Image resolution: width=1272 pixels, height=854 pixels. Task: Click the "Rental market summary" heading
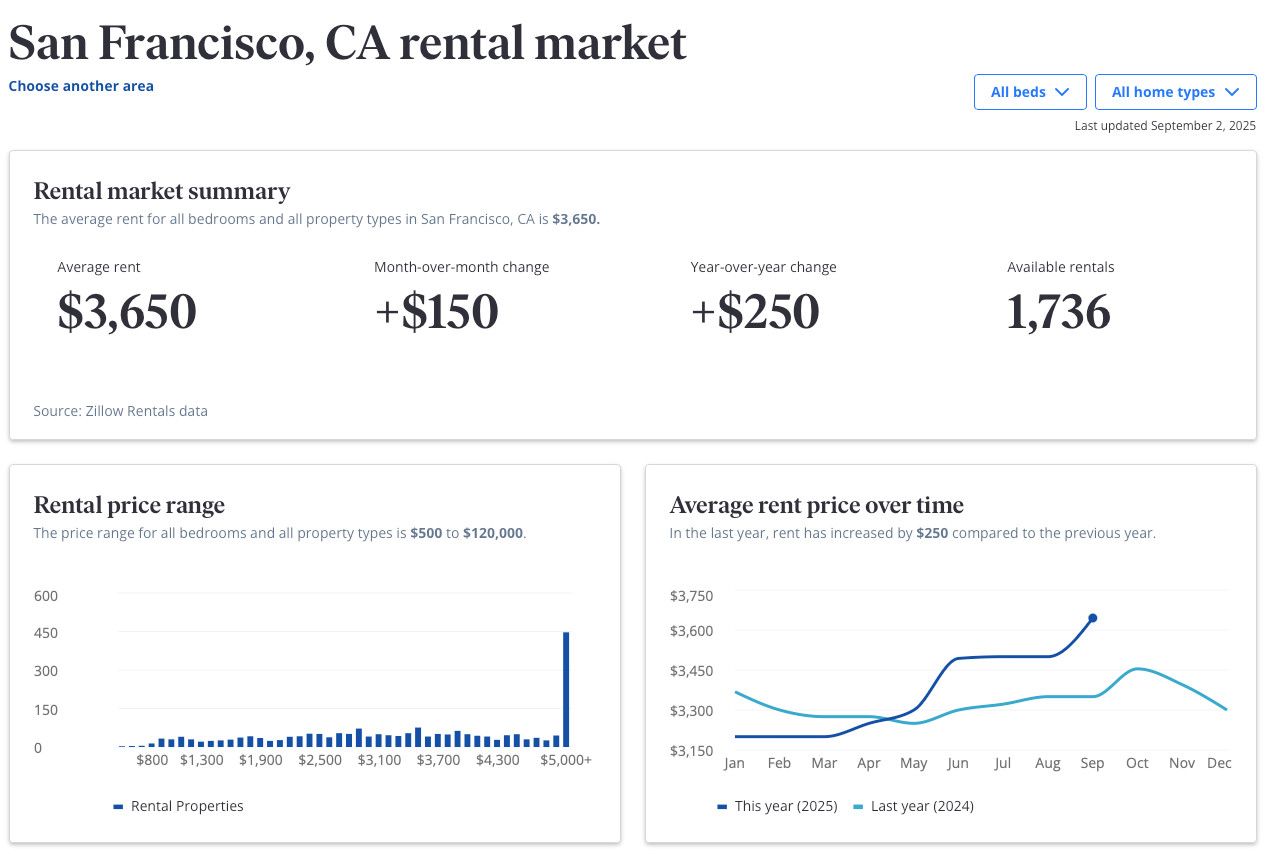tap(162, 191)
